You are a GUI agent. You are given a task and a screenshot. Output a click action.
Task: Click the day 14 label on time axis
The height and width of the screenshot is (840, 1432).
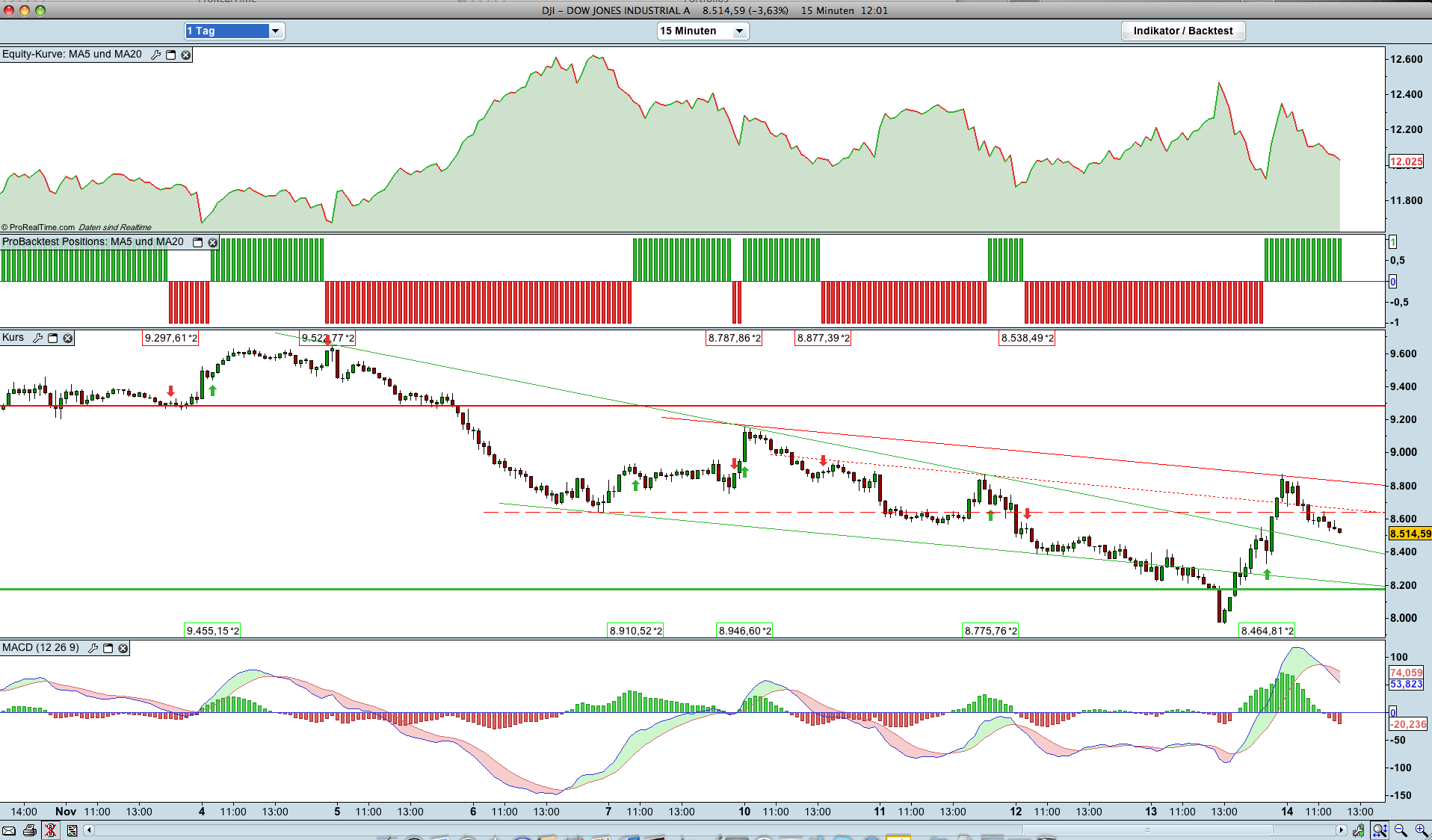[1287, 812]
